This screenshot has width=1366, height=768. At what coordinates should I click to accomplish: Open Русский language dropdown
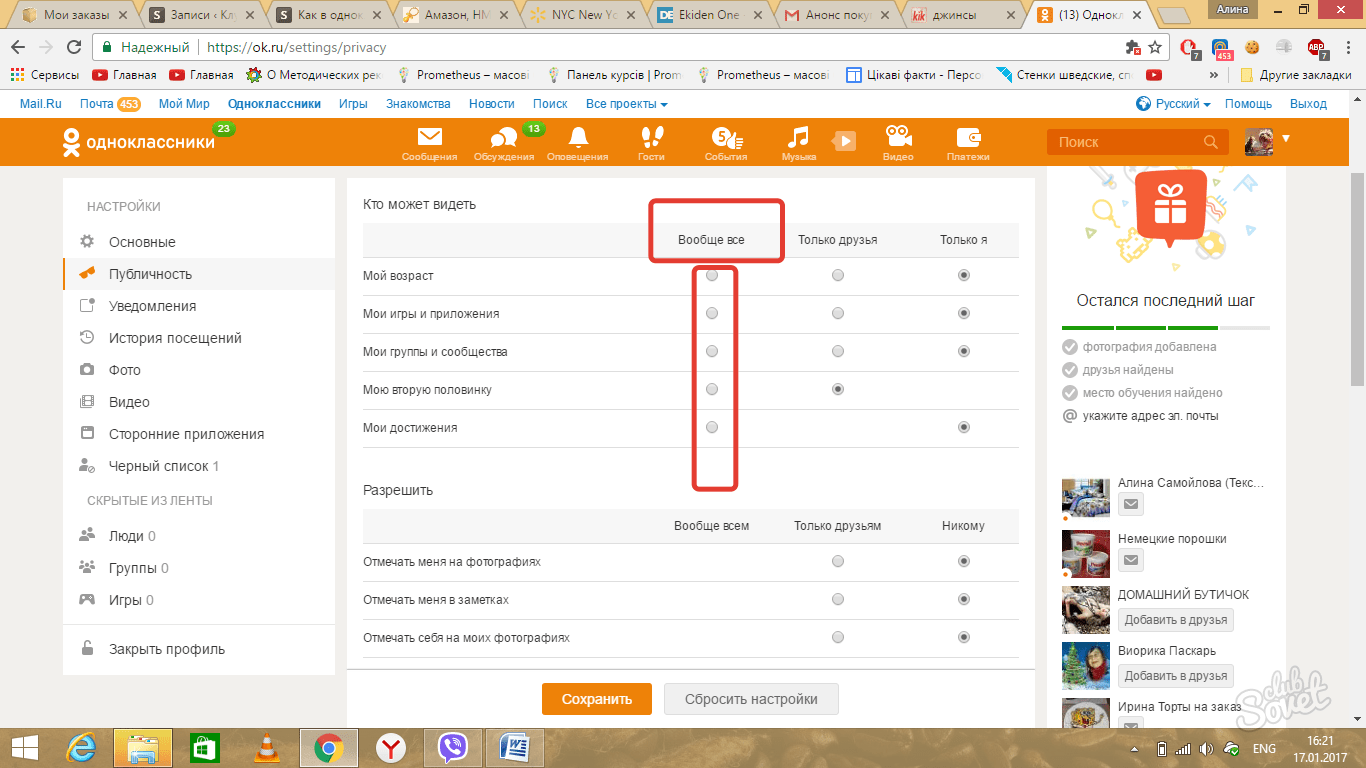coord(1174,104)
